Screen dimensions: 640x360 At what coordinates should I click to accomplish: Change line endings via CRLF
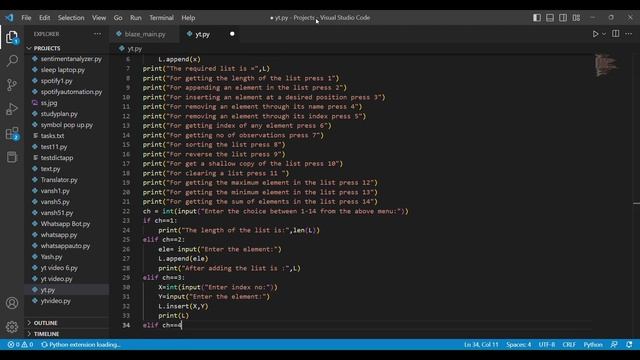click(x=569, y=344)
